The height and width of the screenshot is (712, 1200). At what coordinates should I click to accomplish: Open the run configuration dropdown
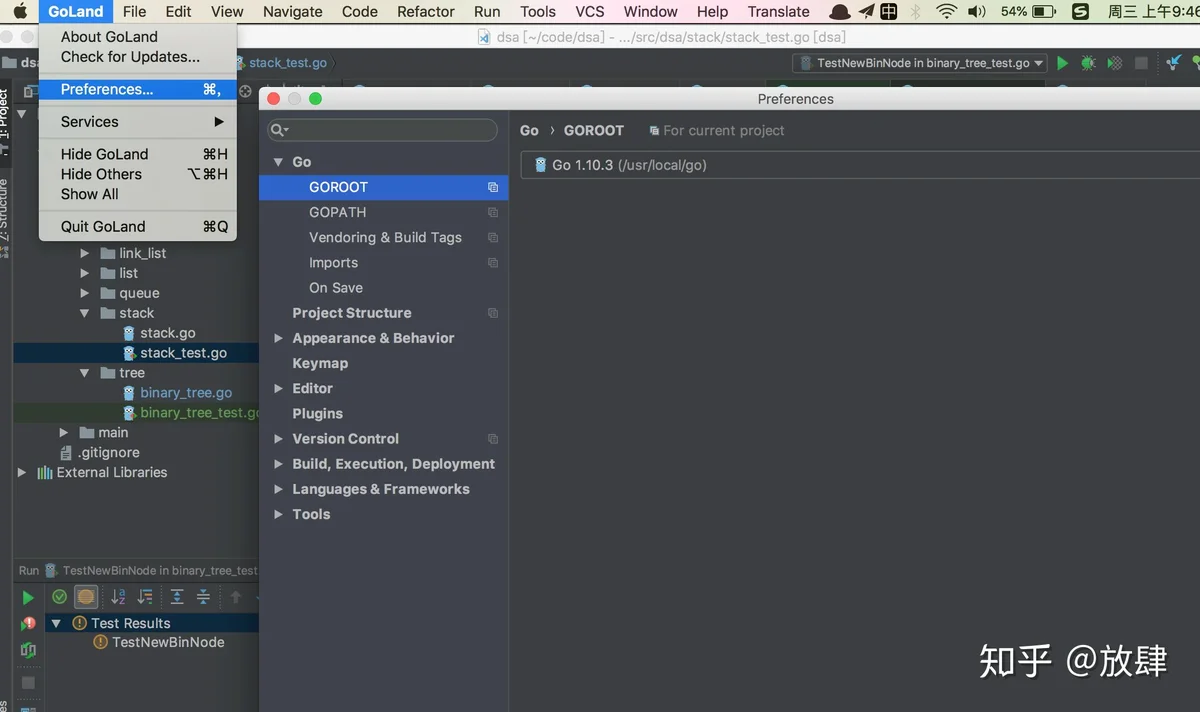click(920, 63)
